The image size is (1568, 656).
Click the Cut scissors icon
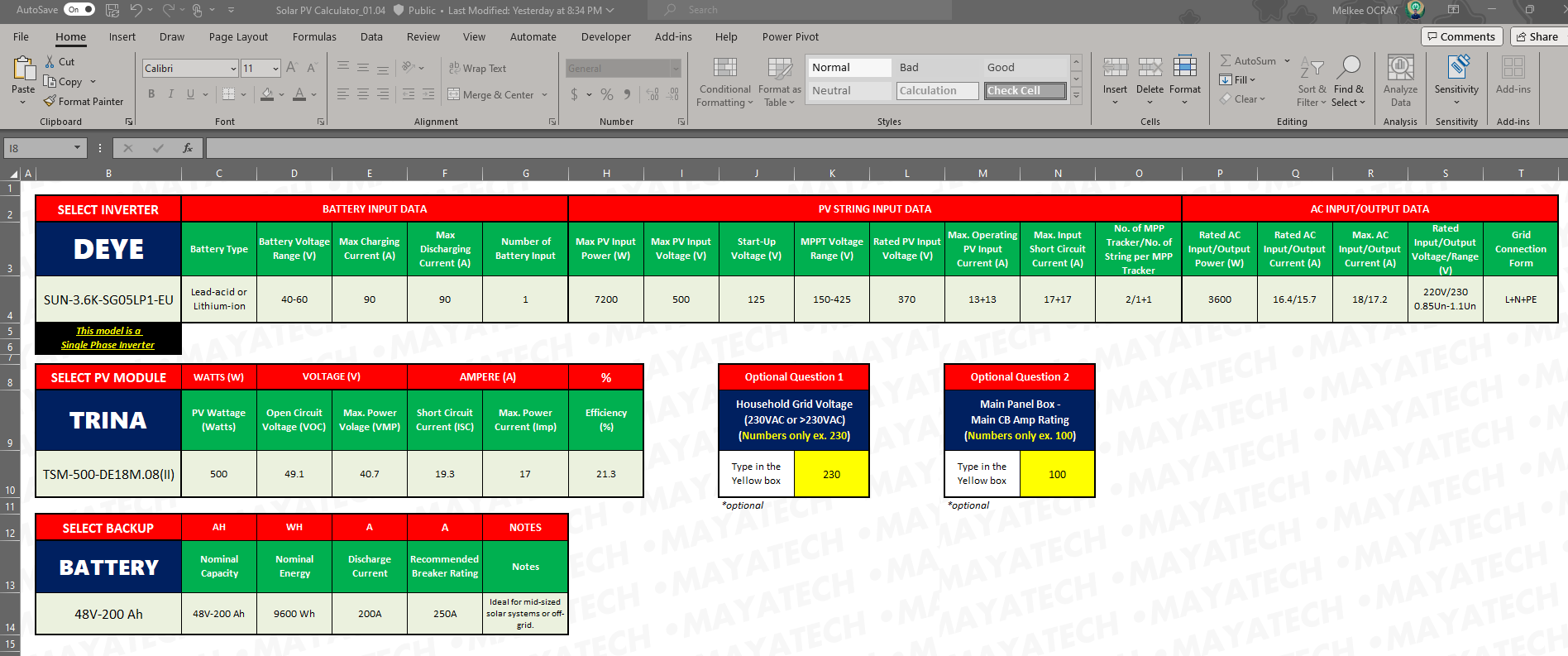click(49, 61)
